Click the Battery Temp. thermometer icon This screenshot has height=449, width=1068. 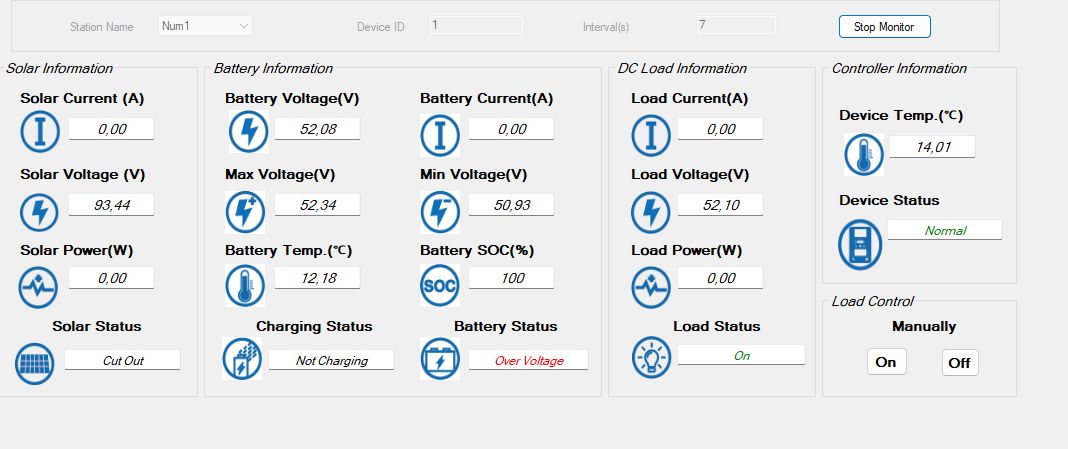point(244,285)
